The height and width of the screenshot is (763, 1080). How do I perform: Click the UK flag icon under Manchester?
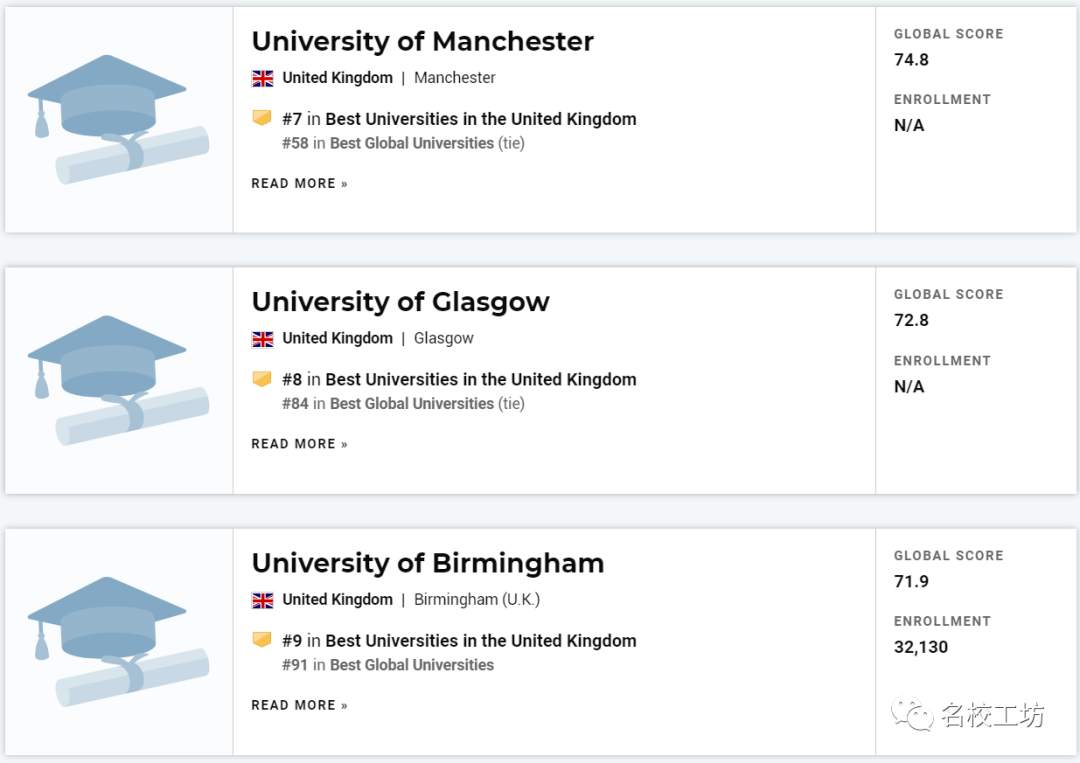pyautogui.click(x=262, y=79)
